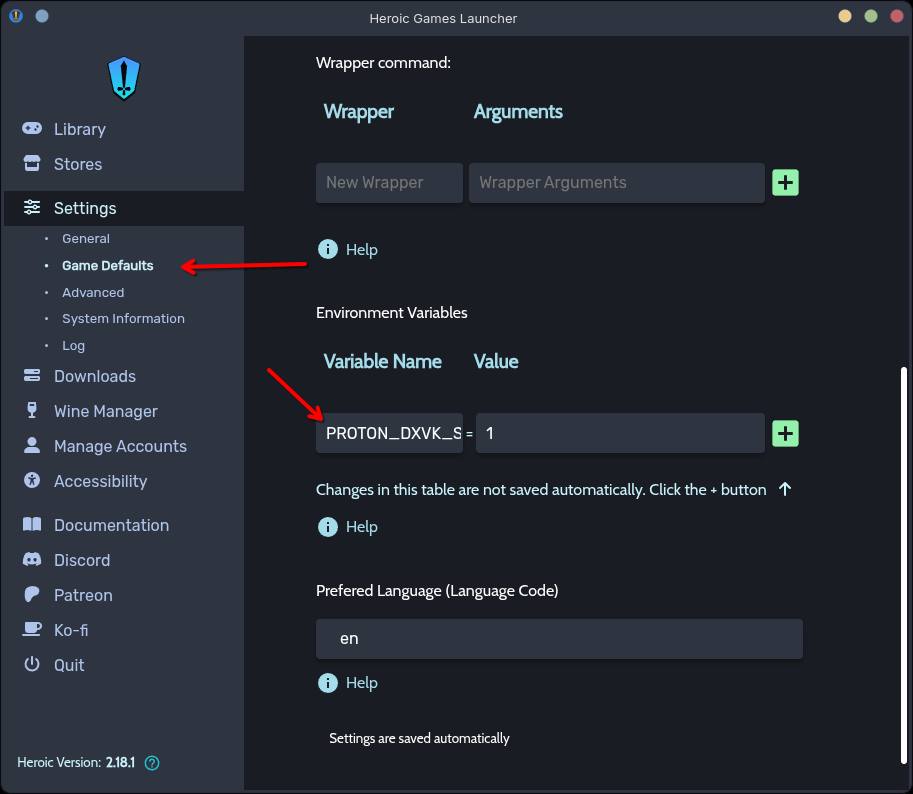Open Library via the gamepad icon
The height and width of the screenshot is (794, 913).
33,129
